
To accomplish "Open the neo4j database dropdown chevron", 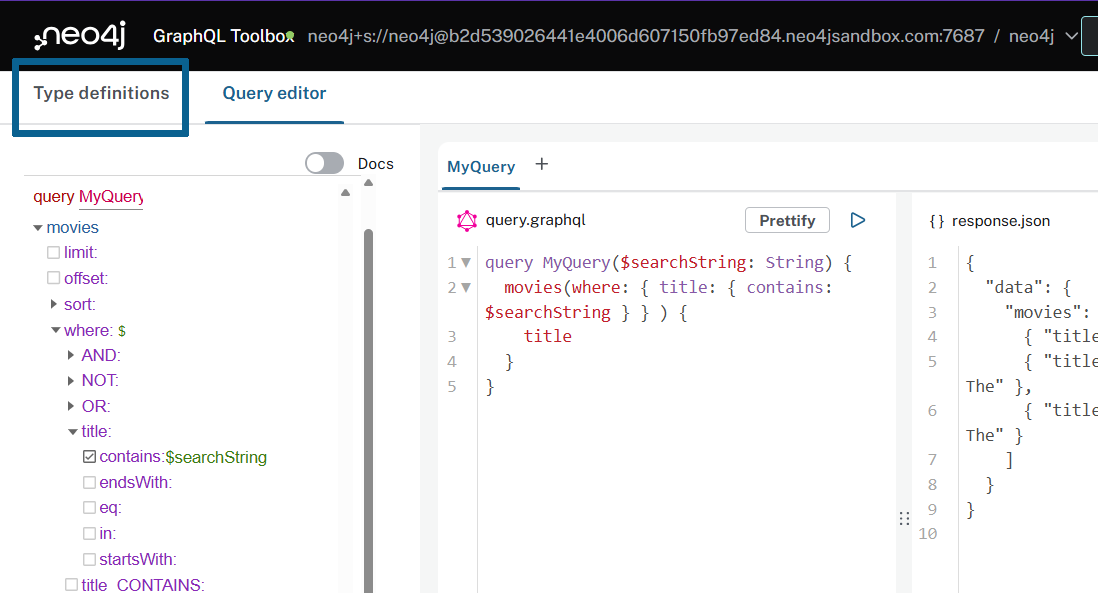I will 1071,36.
